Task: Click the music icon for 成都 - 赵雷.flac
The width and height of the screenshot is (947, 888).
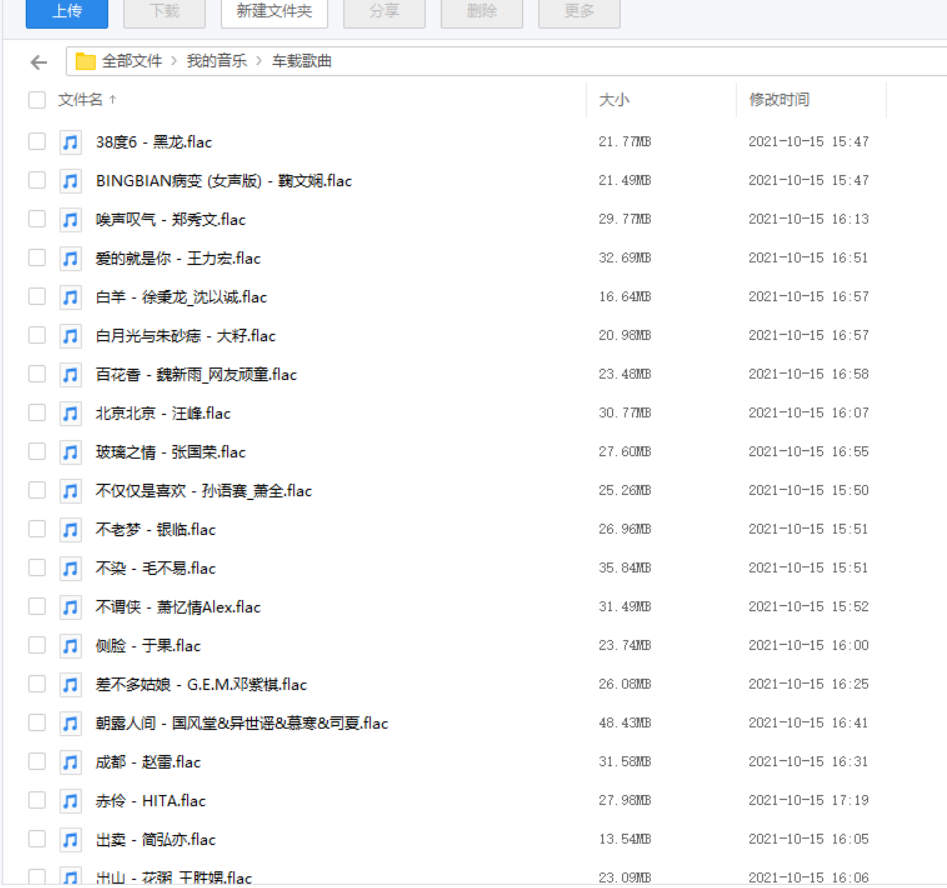Action: (x=70, y=761)
